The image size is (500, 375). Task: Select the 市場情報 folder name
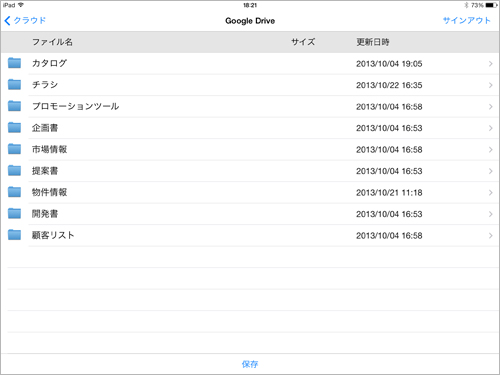49,149
